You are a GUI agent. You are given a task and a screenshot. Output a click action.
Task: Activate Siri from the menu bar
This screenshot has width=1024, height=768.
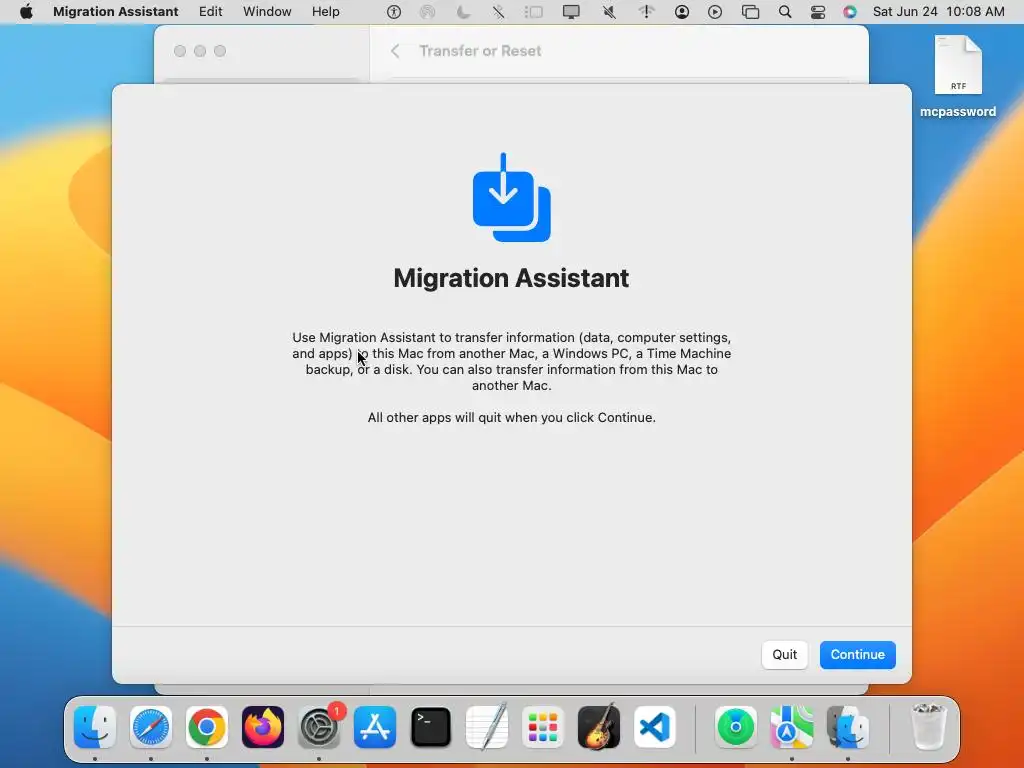point(850,12)
